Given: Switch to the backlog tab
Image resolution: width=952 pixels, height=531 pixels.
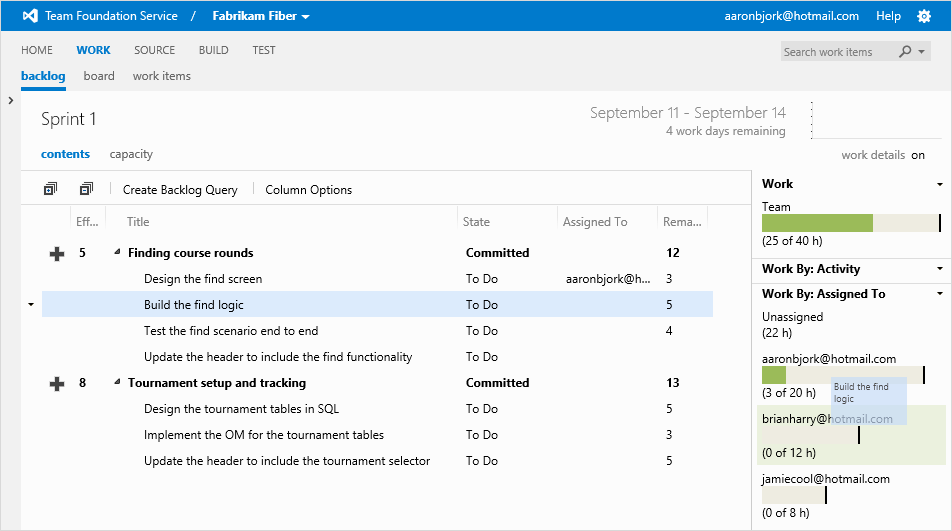Looking at the screenshot, I should (43, 76).
